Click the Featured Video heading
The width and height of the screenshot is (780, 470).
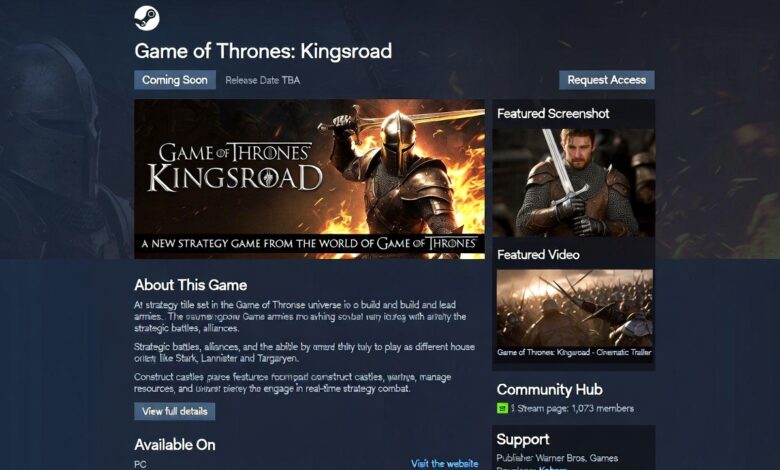tap(538, 255)
